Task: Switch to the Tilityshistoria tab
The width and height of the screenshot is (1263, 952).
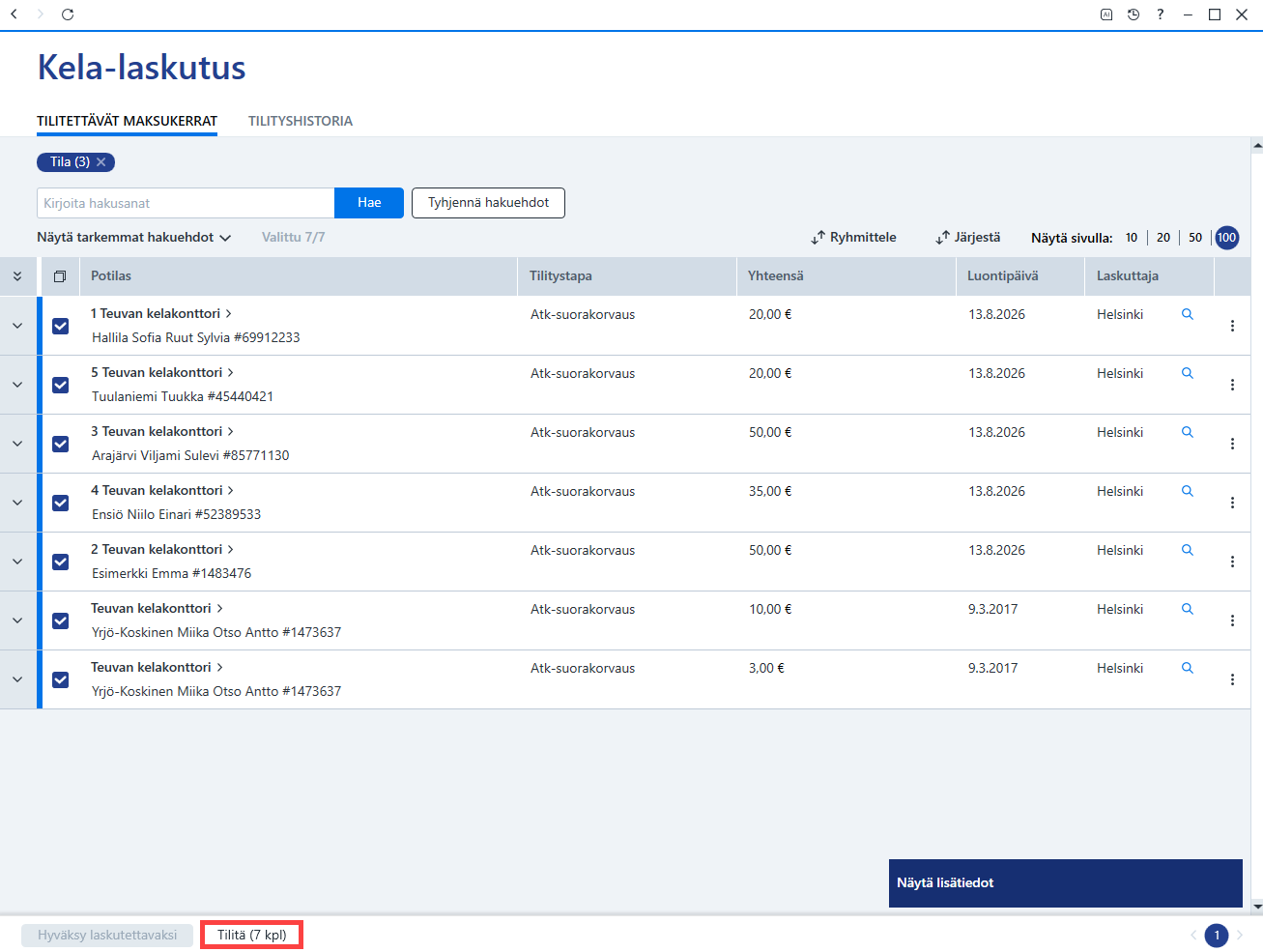Action: pos(301,121)
